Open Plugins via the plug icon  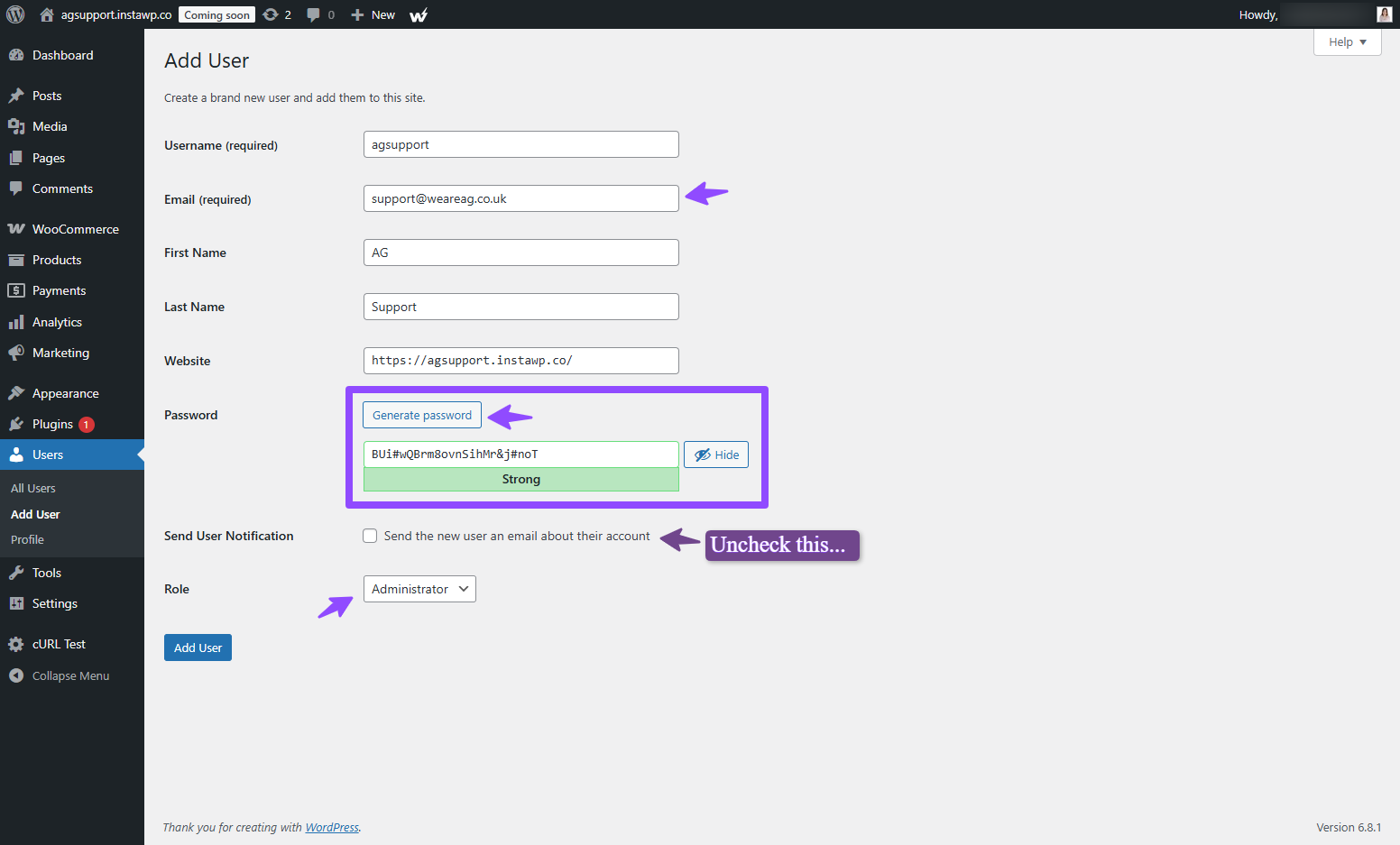pos(16,424)
